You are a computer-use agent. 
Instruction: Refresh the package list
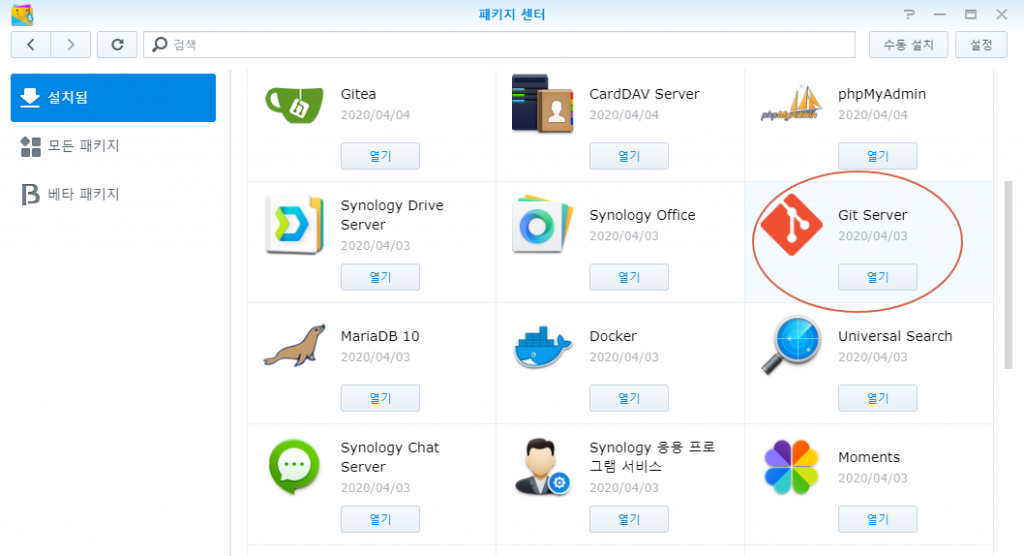[117, 44]
